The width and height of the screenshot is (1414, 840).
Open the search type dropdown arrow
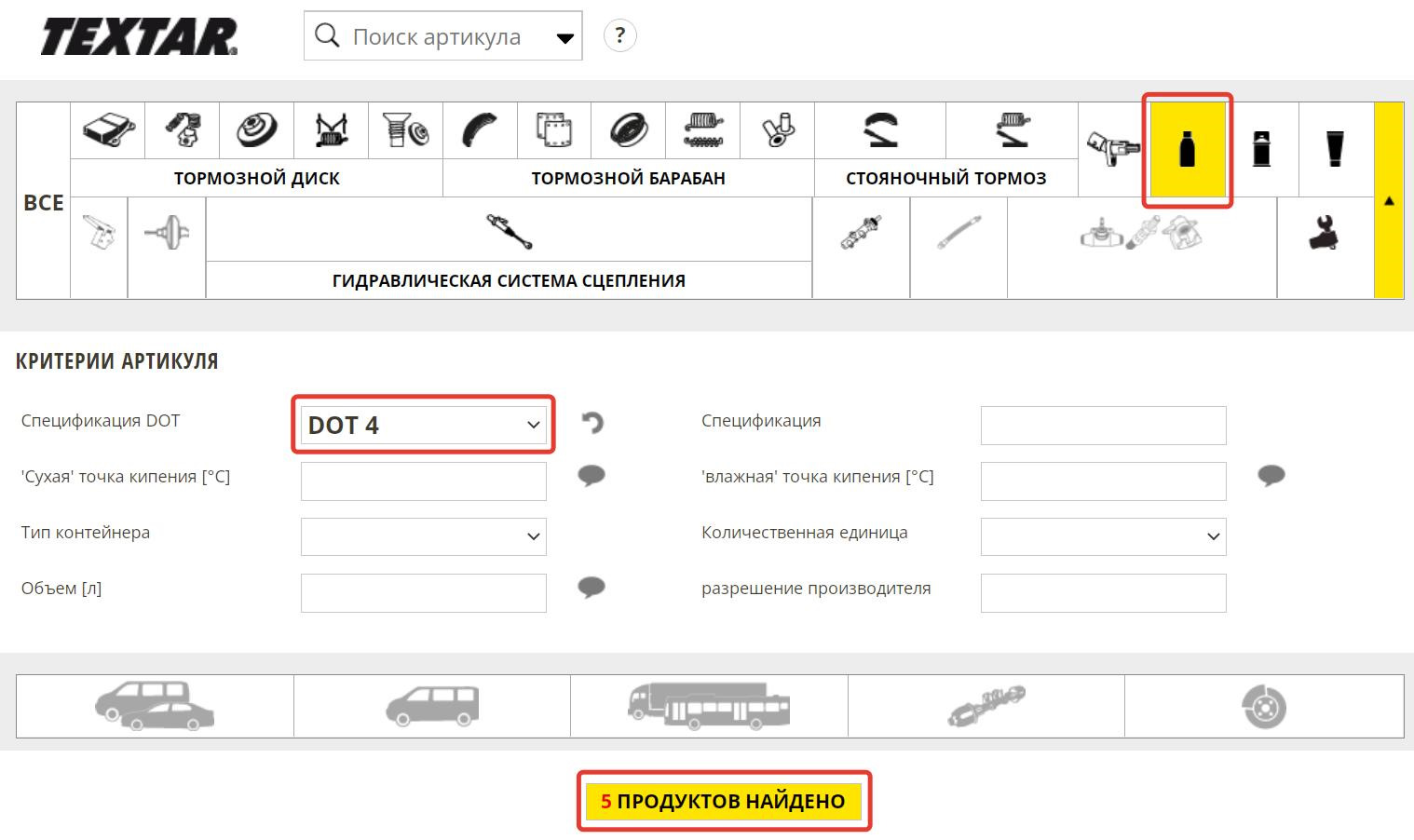coord(564,38)
